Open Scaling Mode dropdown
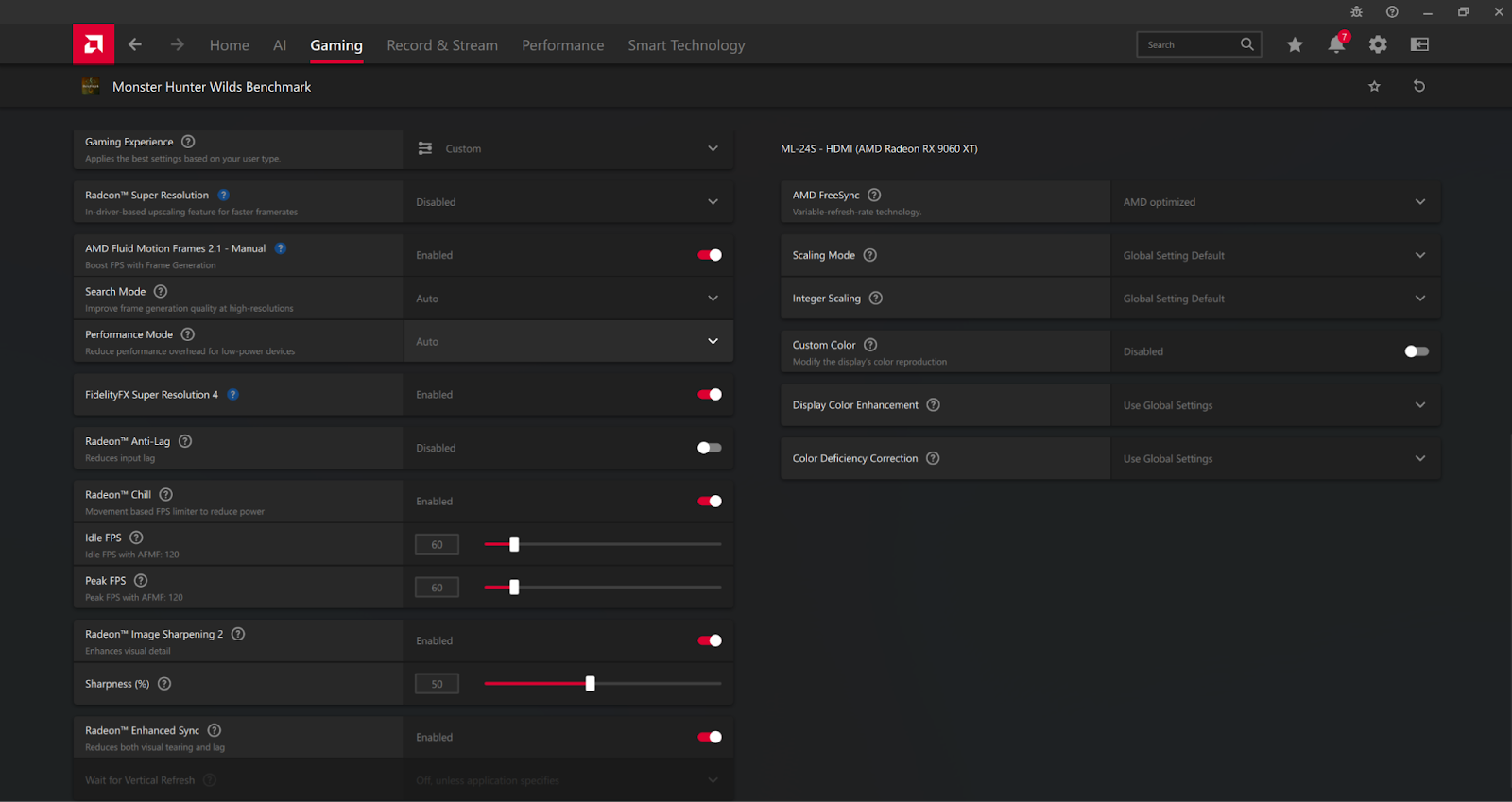This screenshot has width=1512, height=802. click(x=1276, y=255)
